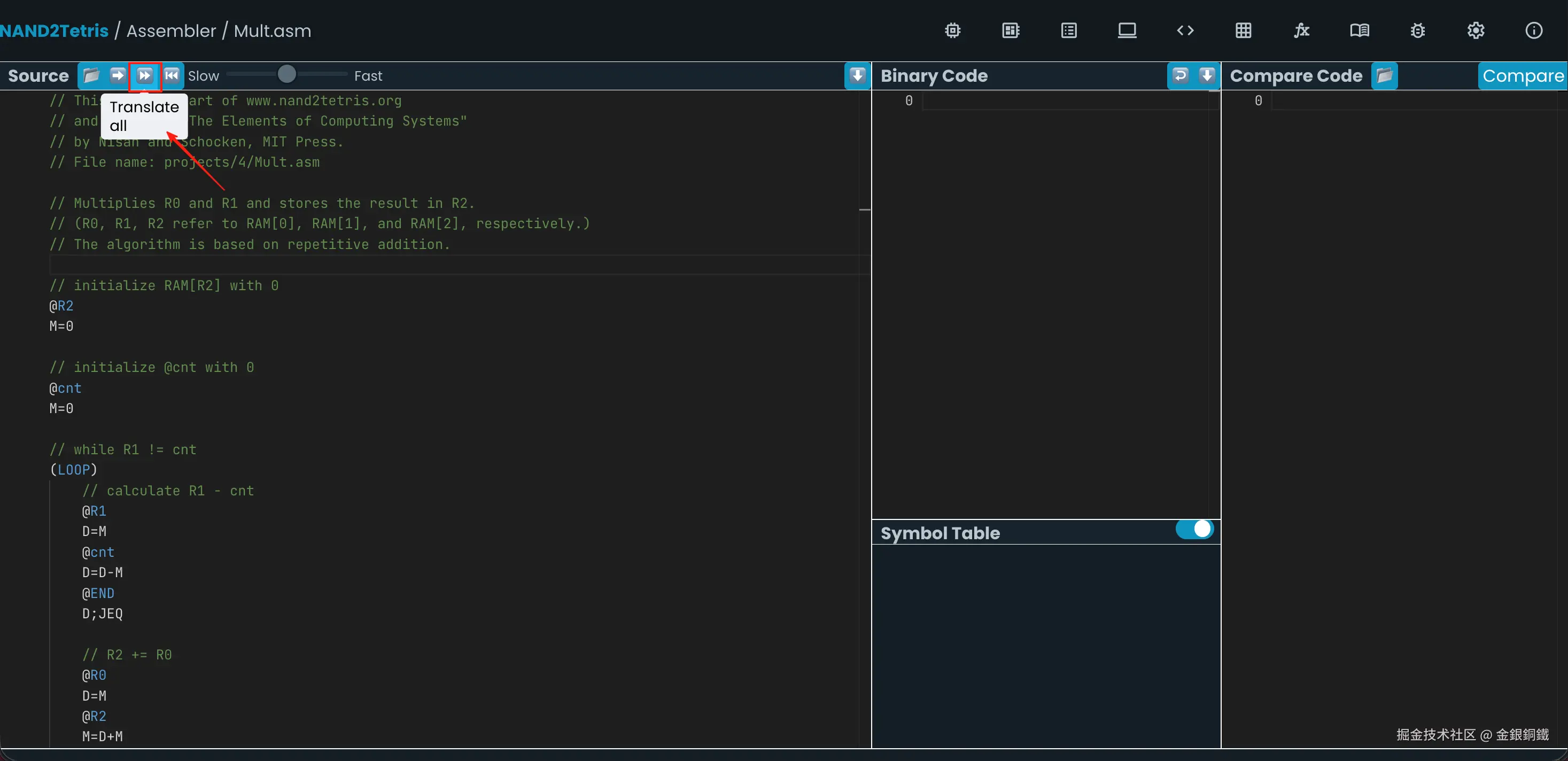Screen dimensions: 1568x761
Task: Open the bug report icon
Action: click(x=1418, y=30)
